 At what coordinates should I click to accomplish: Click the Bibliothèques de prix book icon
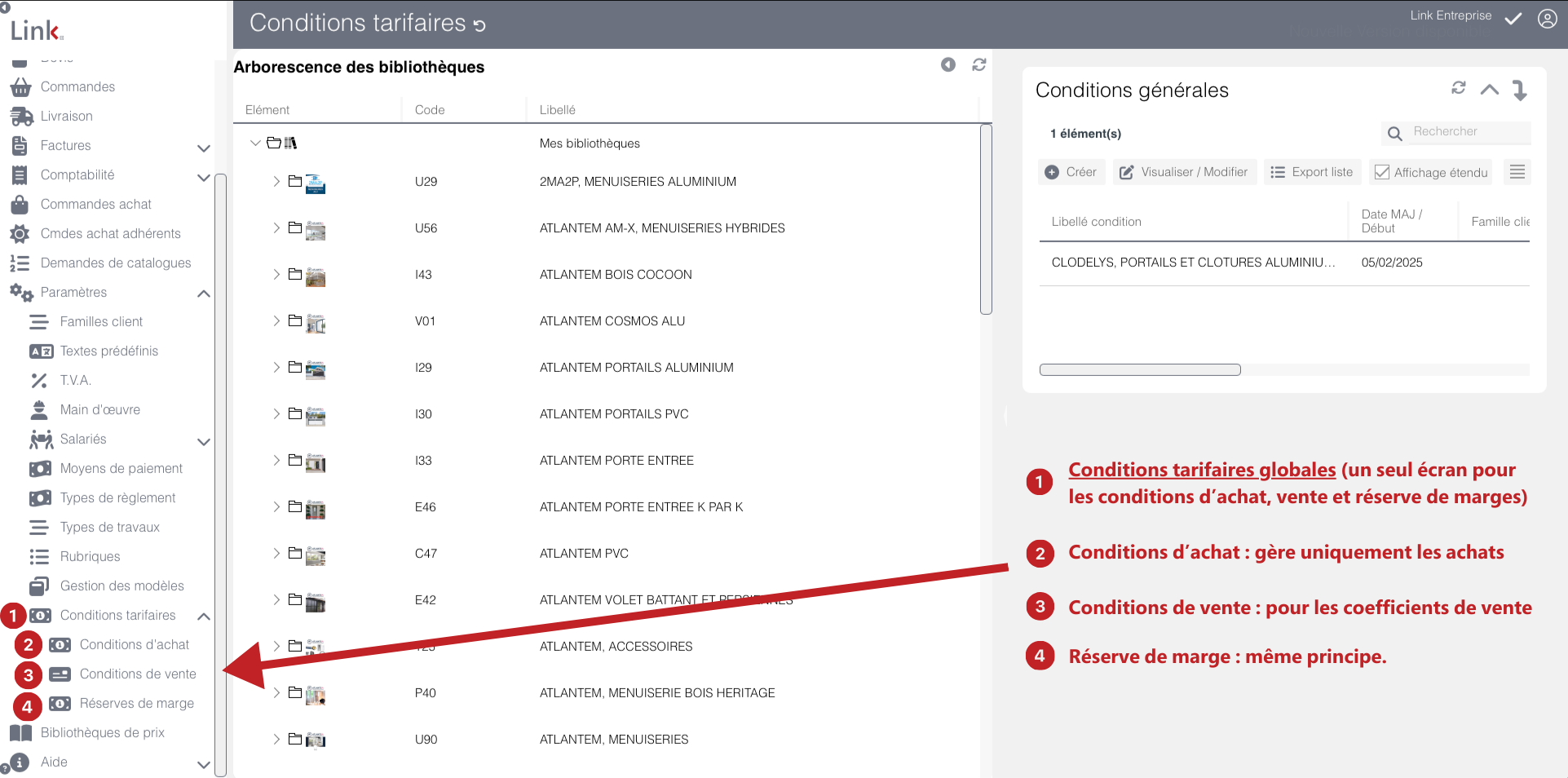[20, 732]
